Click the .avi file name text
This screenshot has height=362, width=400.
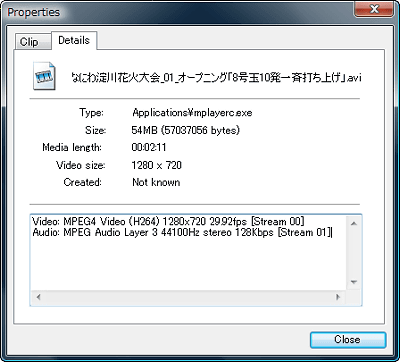pos(216,78)
